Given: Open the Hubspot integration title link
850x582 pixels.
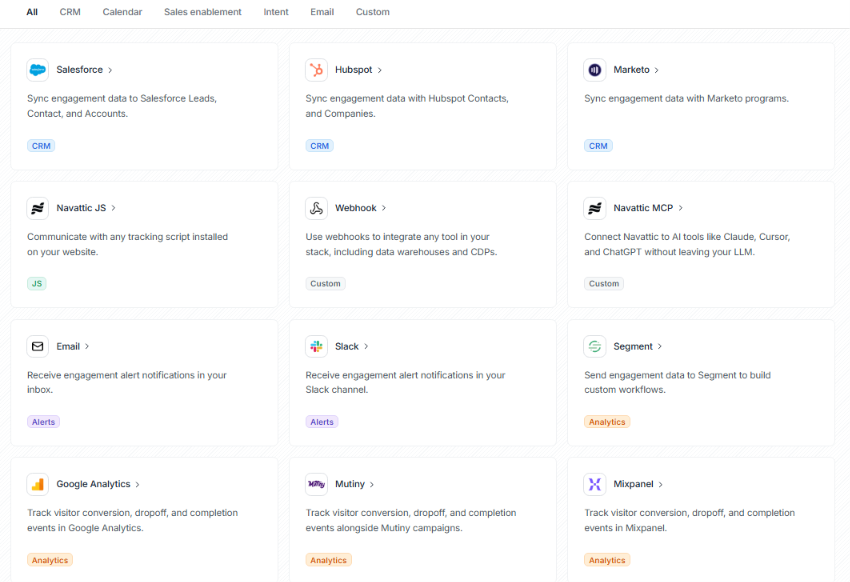Looking at the screenshot, I should [x=353, y=70].
